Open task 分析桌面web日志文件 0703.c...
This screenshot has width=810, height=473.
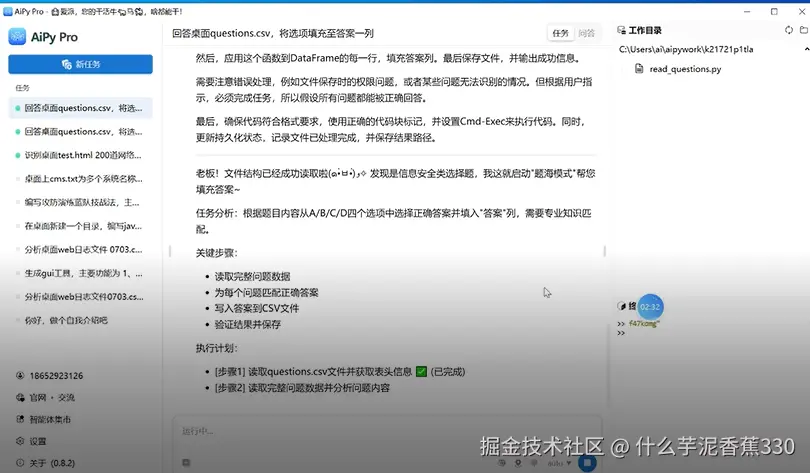tap(81, 249)
